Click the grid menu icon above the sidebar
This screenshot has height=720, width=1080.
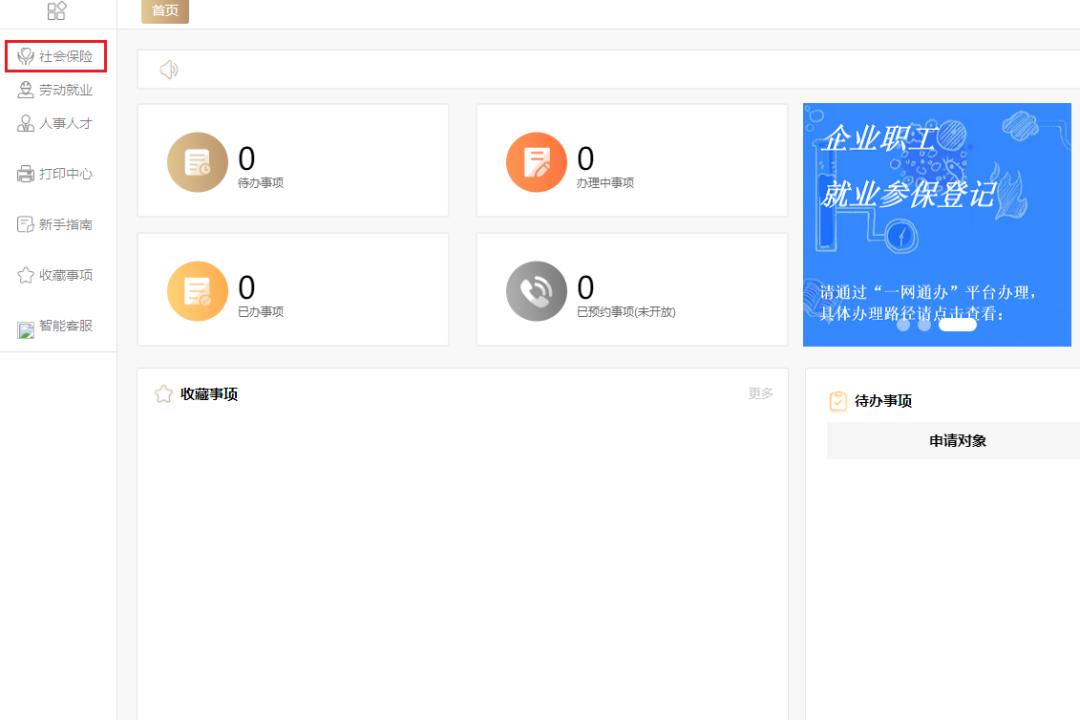(57, 12)
